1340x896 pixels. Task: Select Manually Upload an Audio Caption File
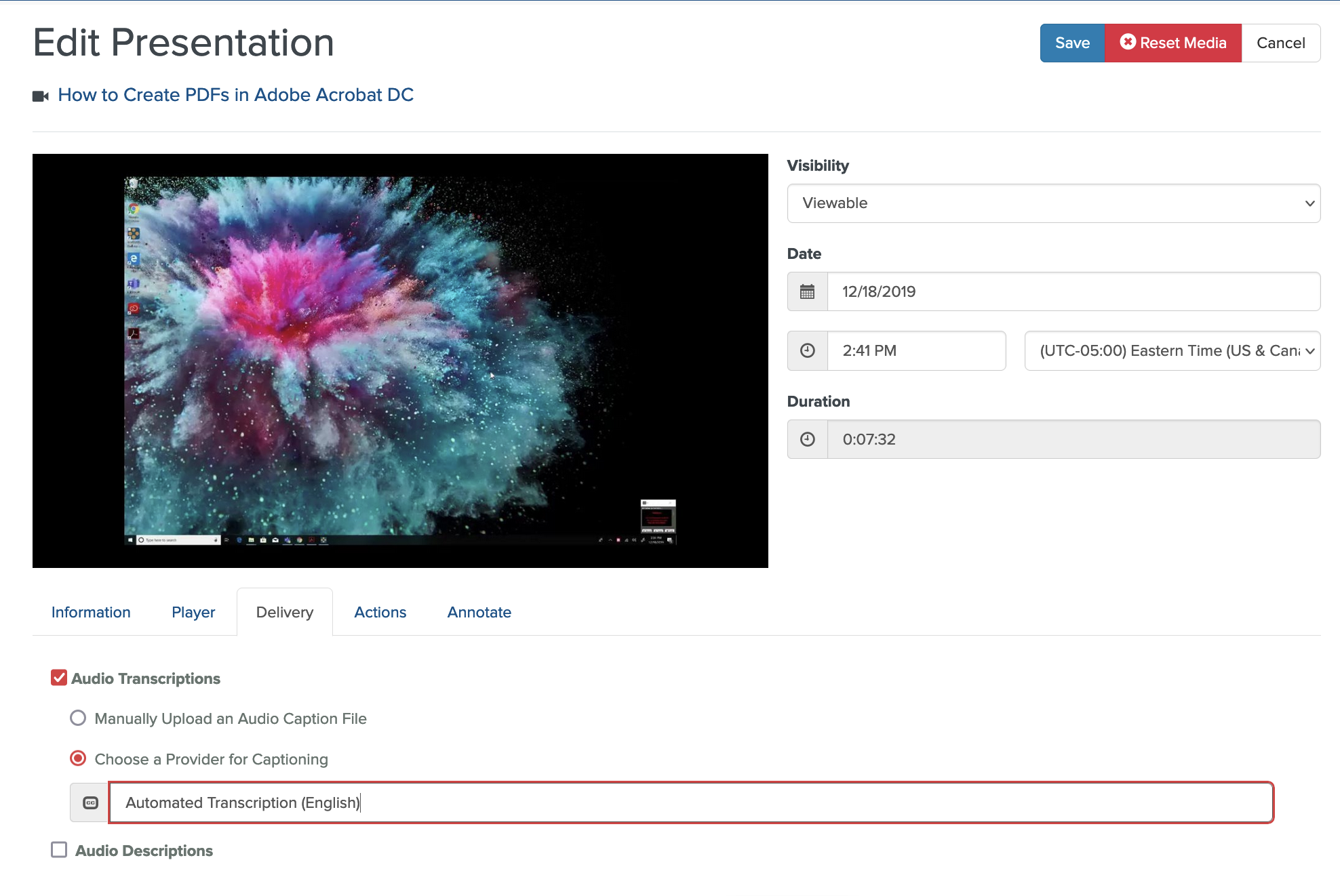click(79, 718)
